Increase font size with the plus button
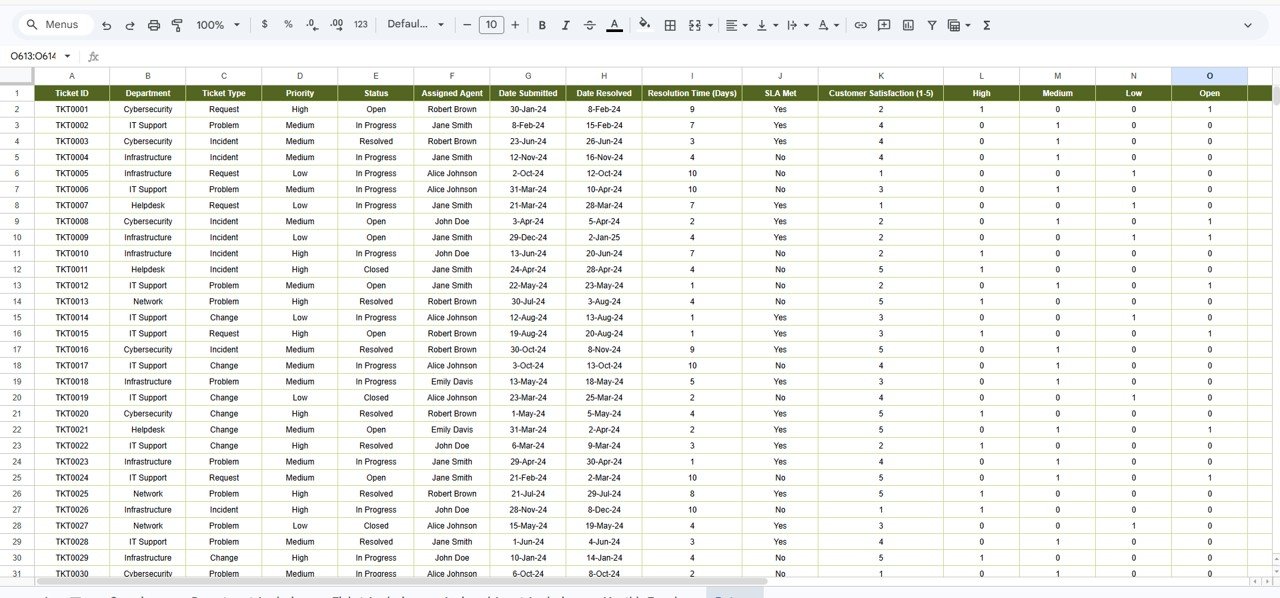 pos(515,24)
